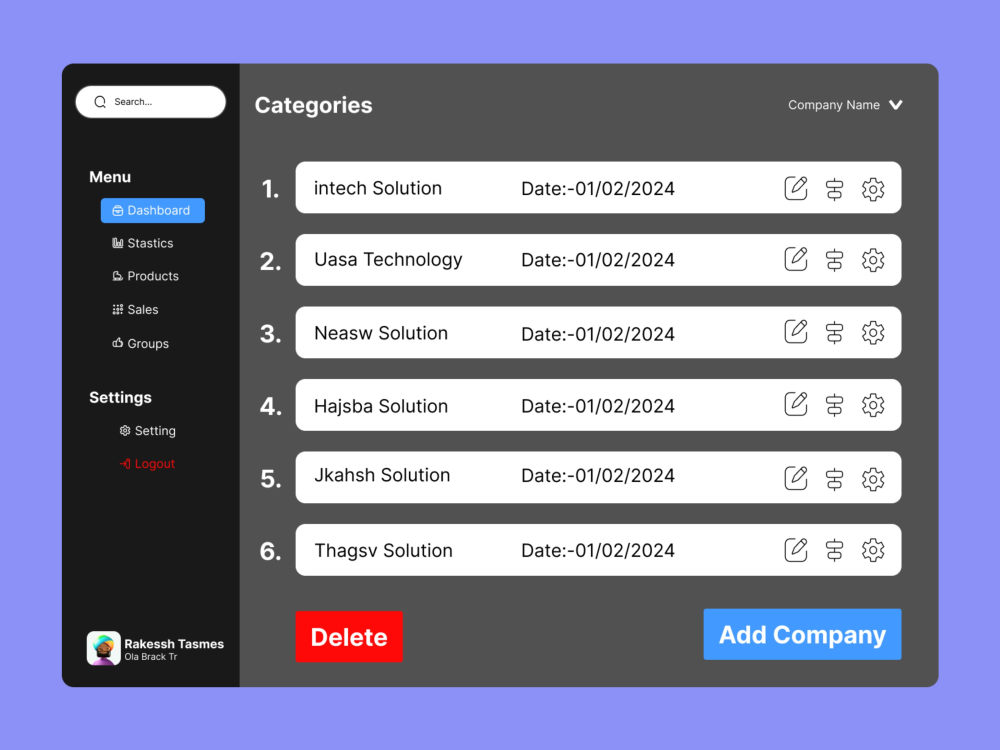Select the intech Solution company name
Viewport: 1000px width, 750px height.
[378, 188]
